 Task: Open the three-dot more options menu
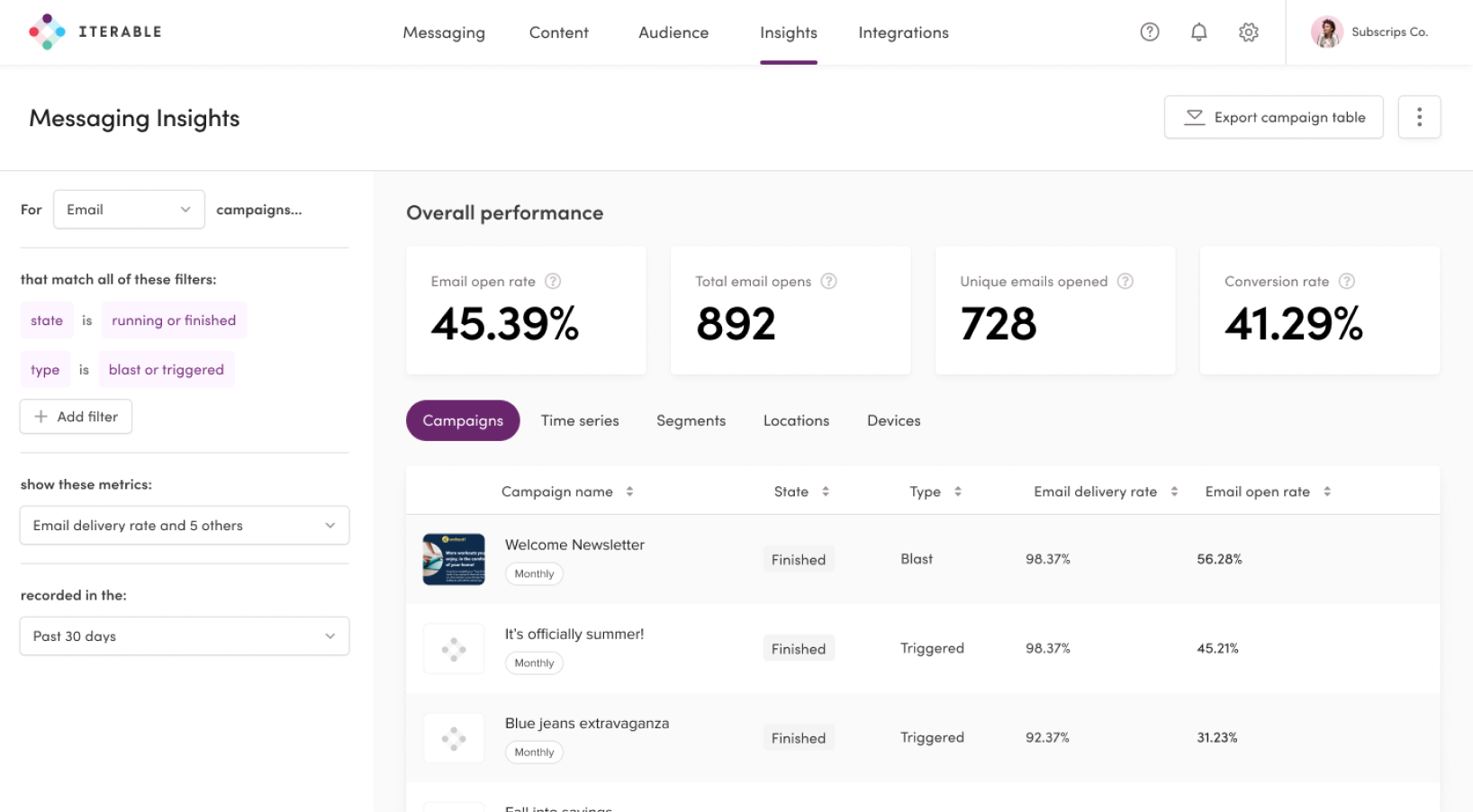1419,117
